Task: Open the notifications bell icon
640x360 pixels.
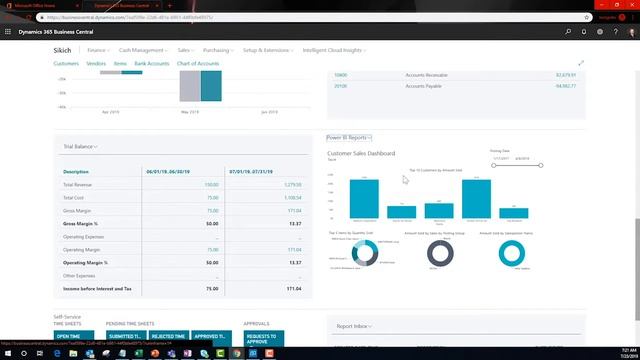Action: [584, 31]
